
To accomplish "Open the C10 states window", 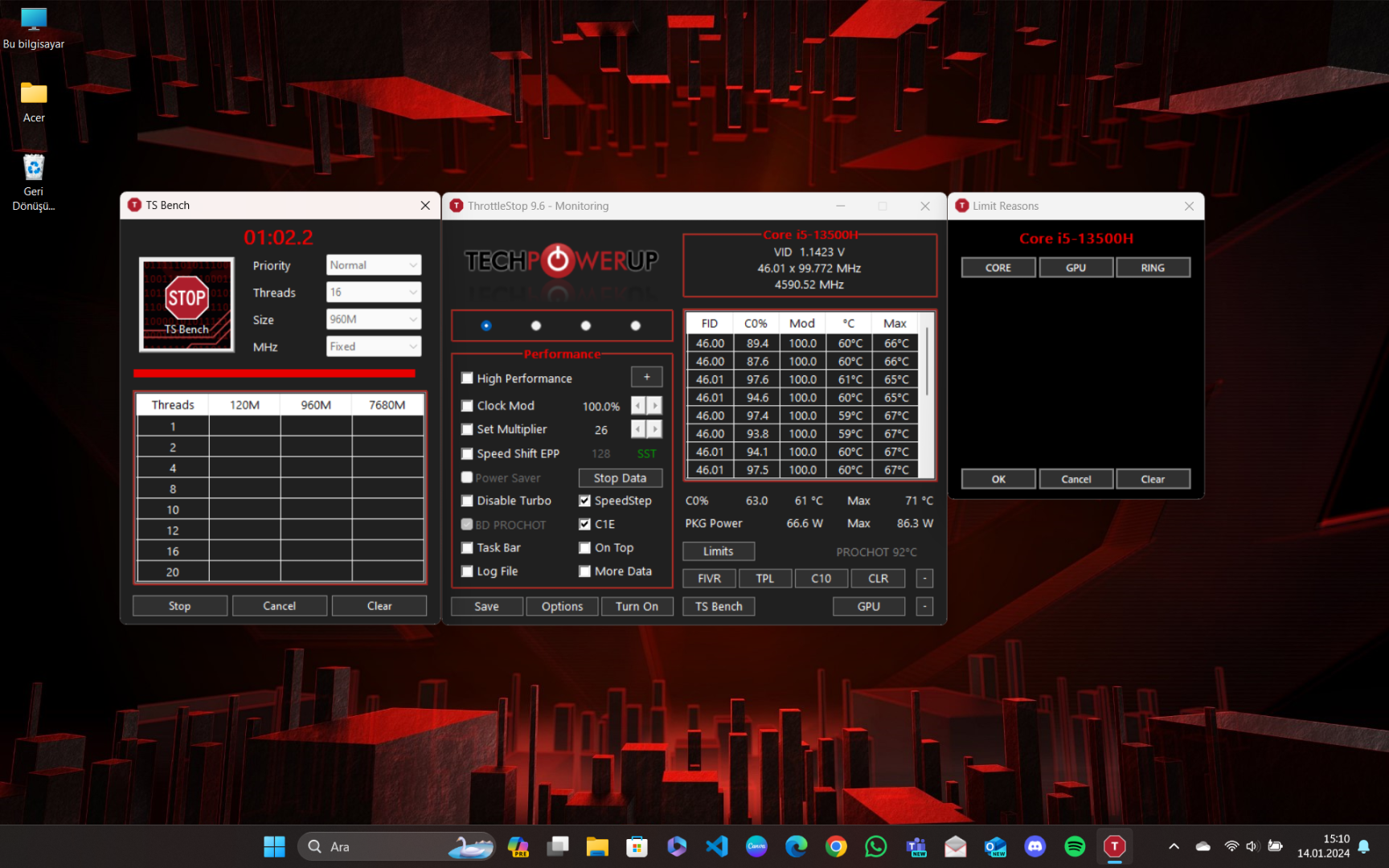I will (822, 579).
